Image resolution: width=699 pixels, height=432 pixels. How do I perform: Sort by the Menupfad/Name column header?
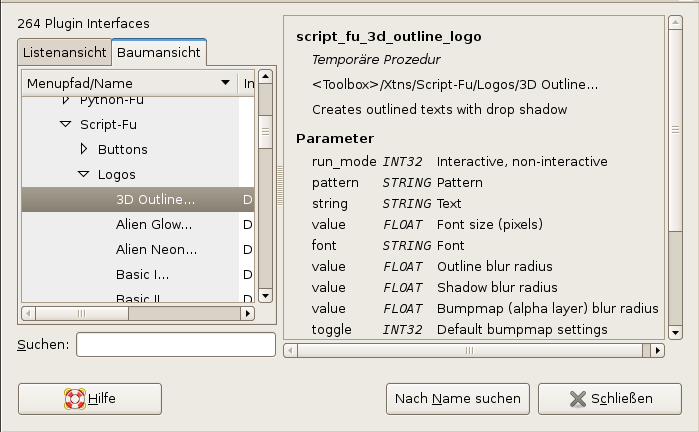pos(129,83)
